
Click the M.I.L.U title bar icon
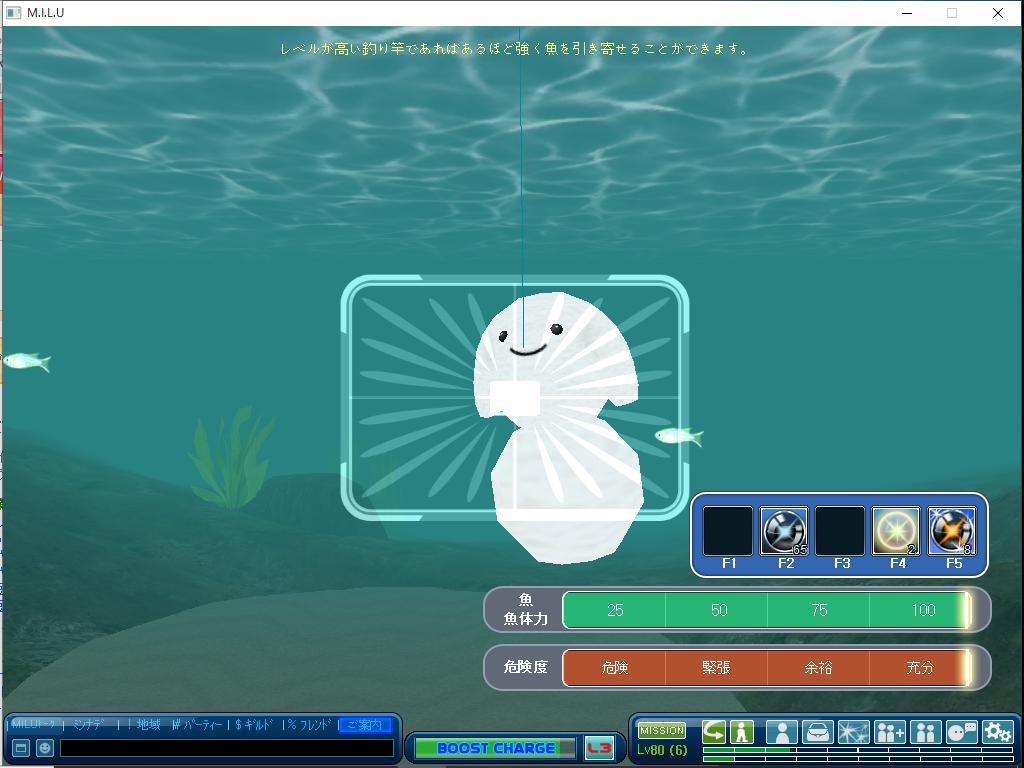tap(13, 12)
